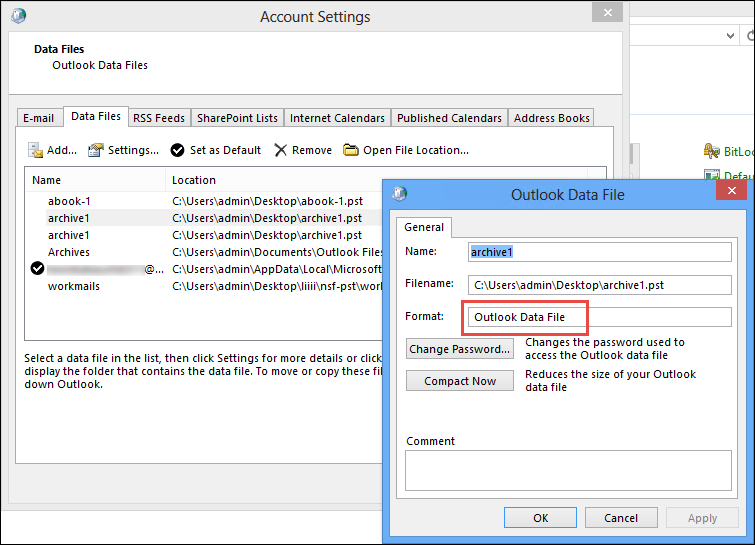This screenshot has height=545, width=755.
Task: Click the BitLocker icon in background window
Action: click(712, 151)
